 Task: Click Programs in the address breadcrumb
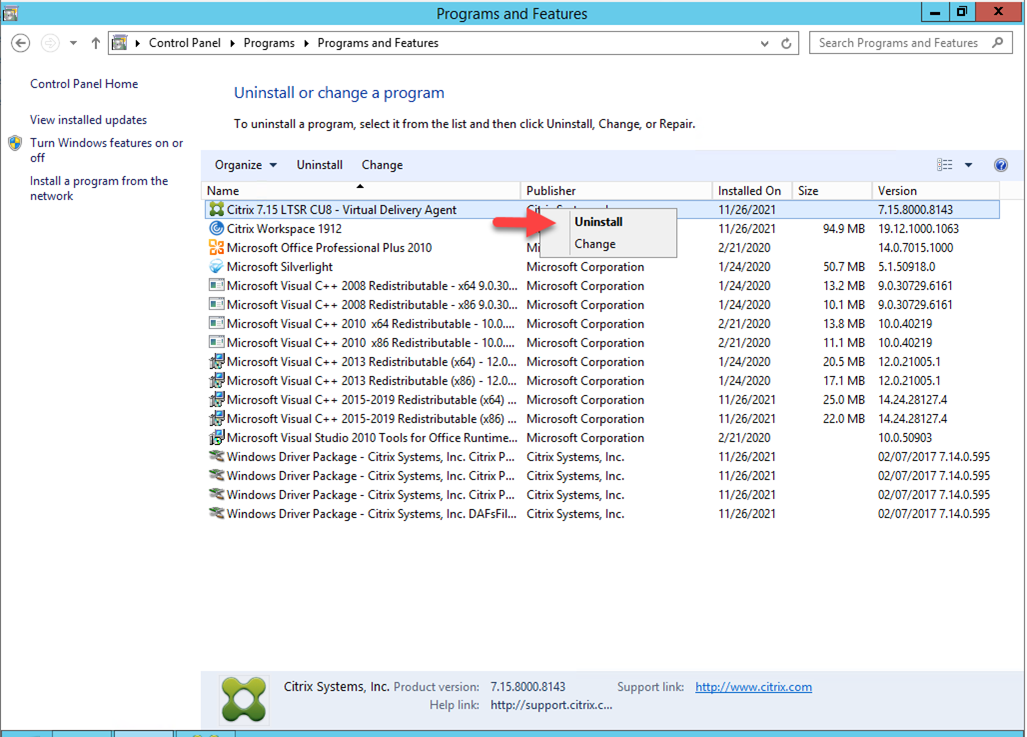(269, 43)
